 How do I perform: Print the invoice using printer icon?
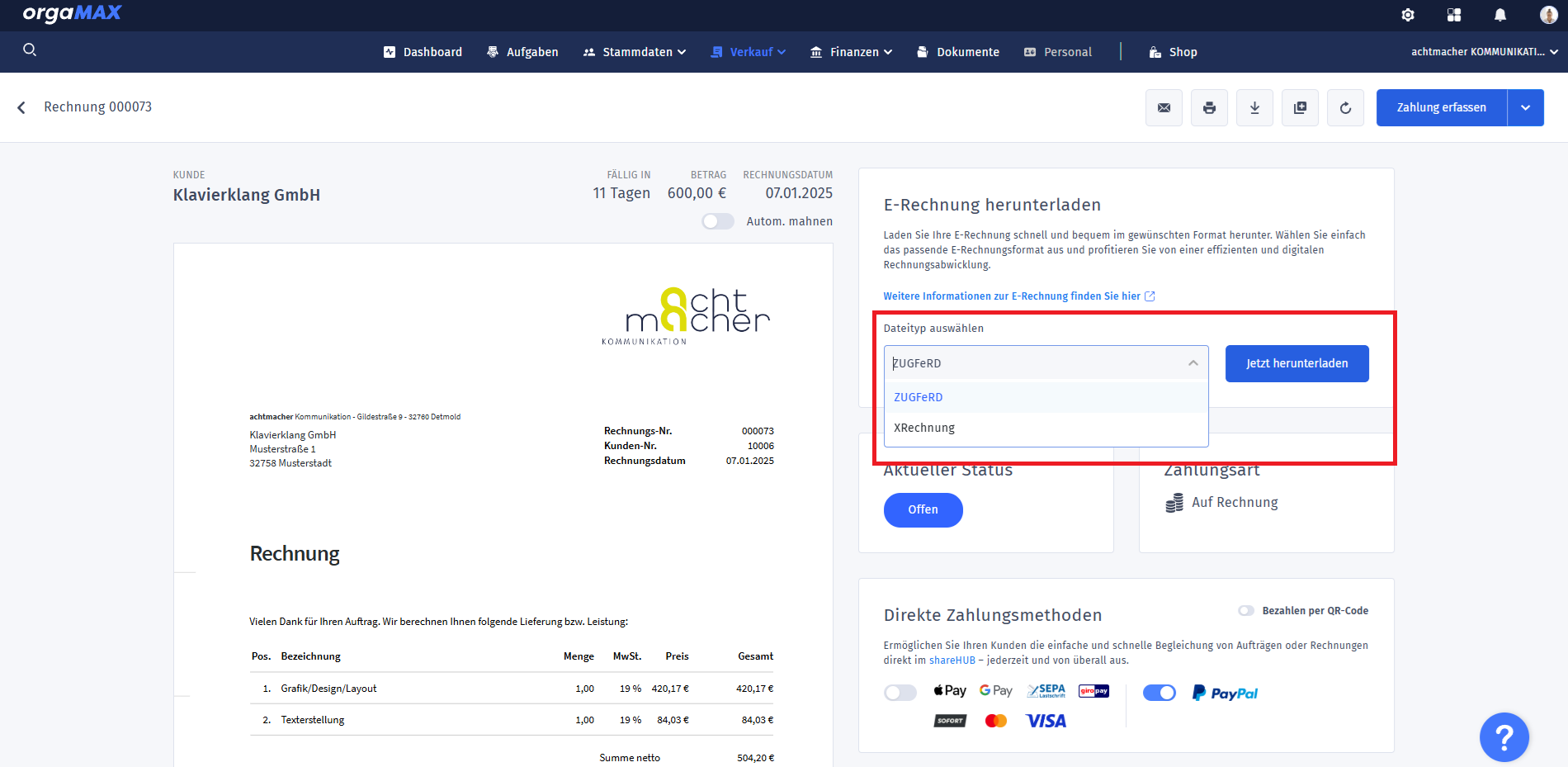[1209, 108]
